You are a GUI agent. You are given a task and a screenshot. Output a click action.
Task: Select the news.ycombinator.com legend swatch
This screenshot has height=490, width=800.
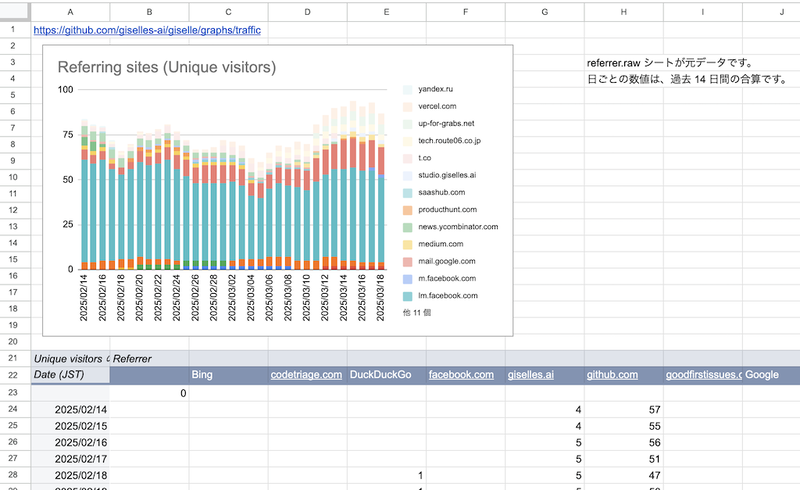[x=408, y=227]
